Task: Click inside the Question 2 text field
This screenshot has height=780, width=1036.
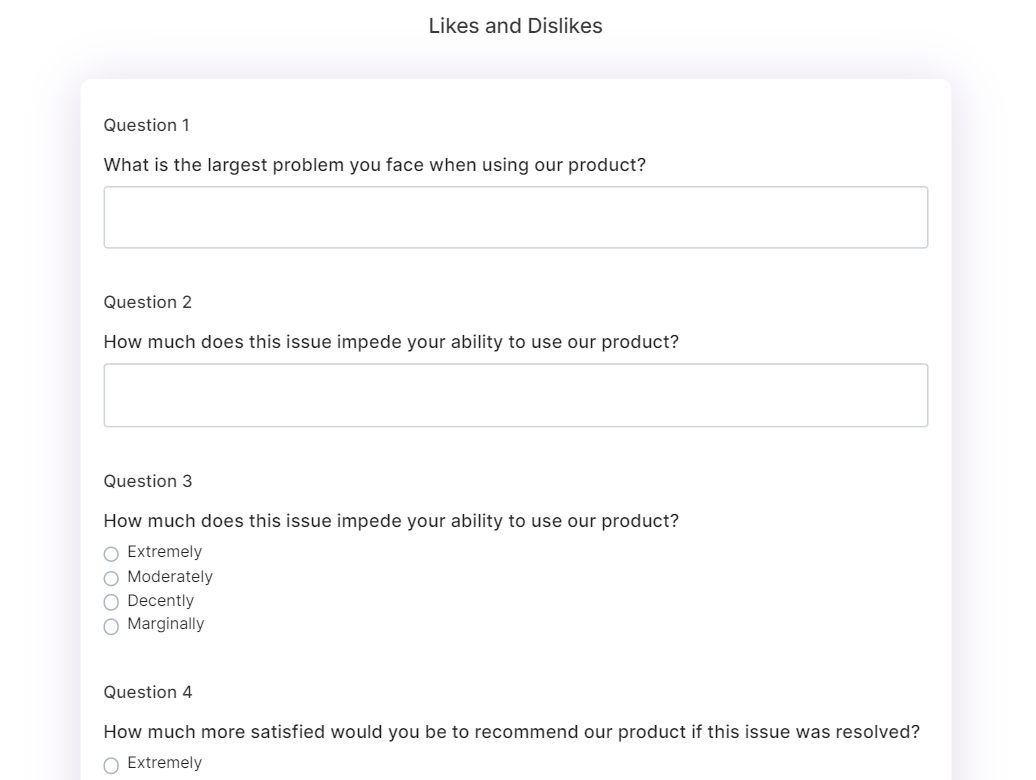Action: pyautogui.click(x=515, y=394)
